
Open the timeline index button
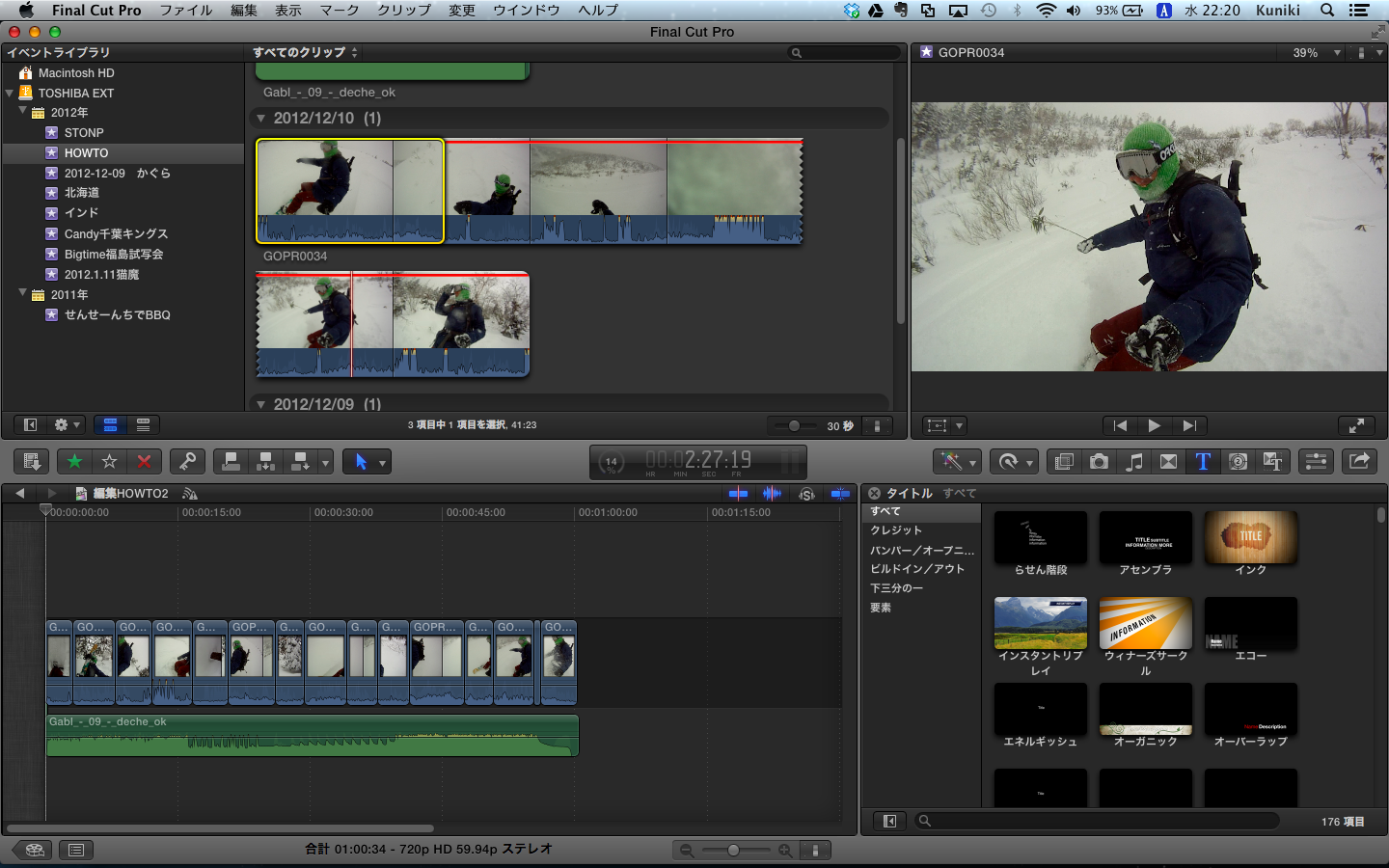pos(76,850)
